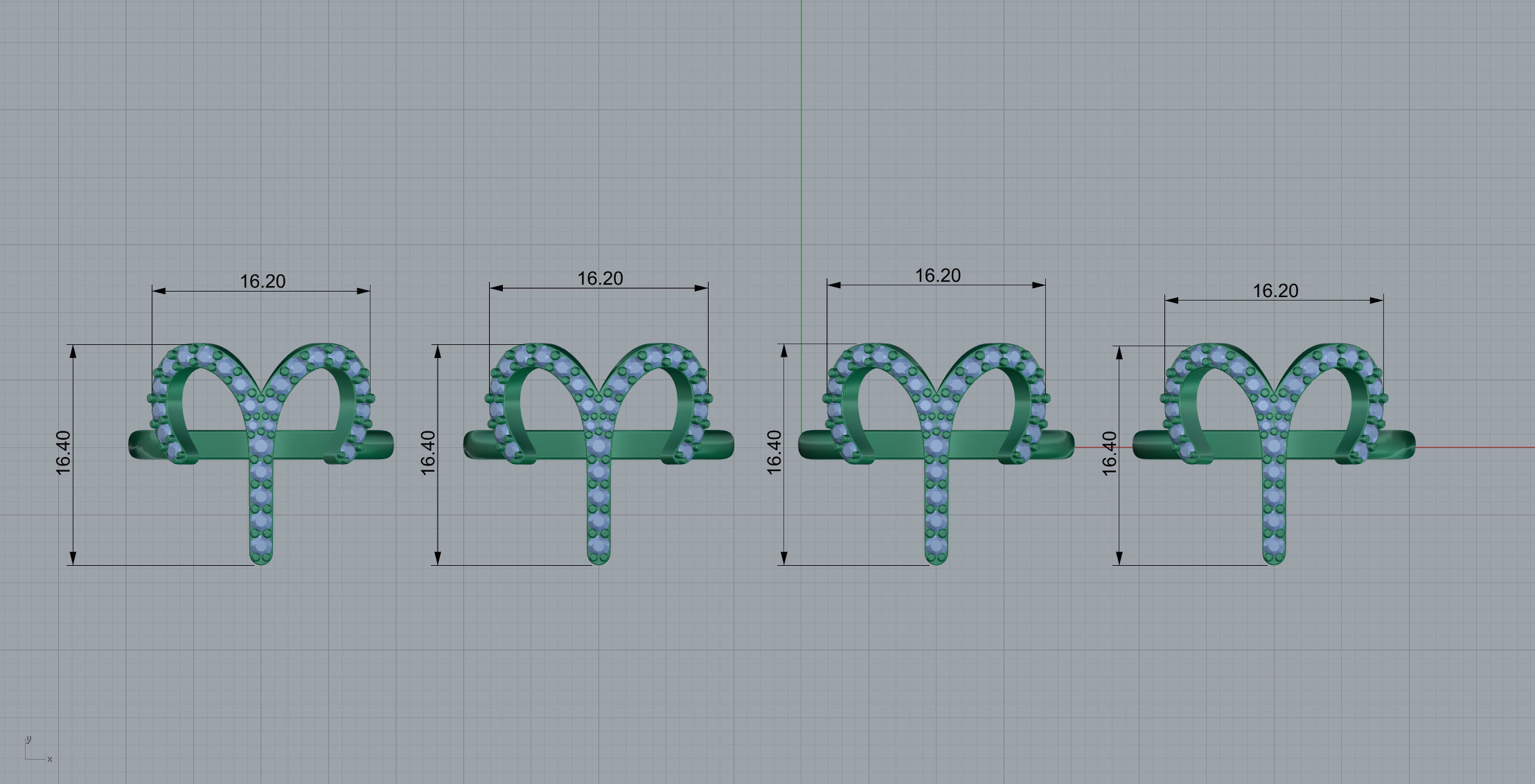Select the 16.40 height dimension of the leftmost ring
The image size is (1535, 784).
[63, 453]
